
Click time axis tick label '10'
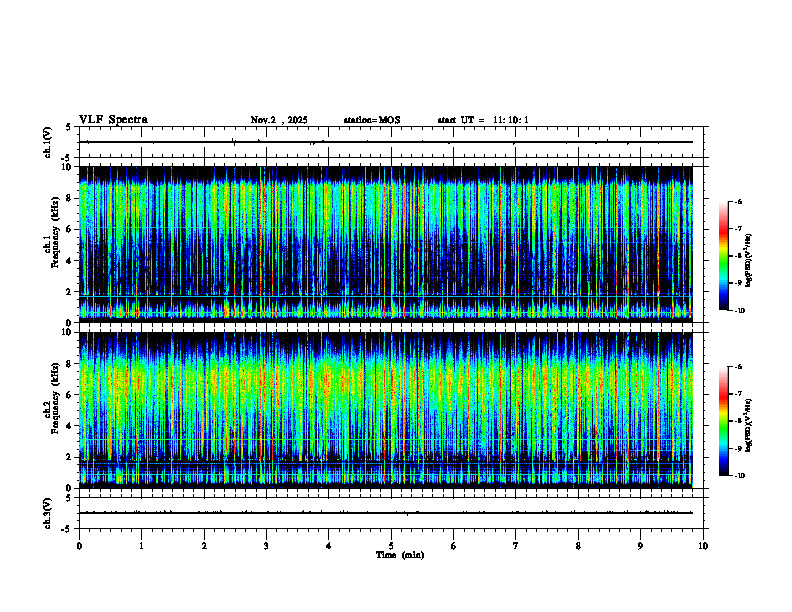[x=703, y=546]
